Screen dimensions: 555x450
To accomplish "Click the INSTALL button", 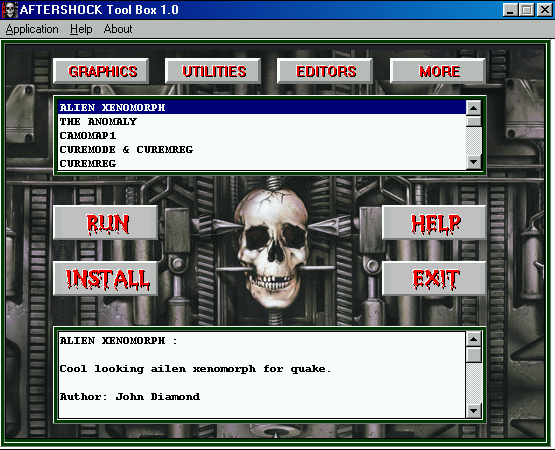I will click(105, 278).
